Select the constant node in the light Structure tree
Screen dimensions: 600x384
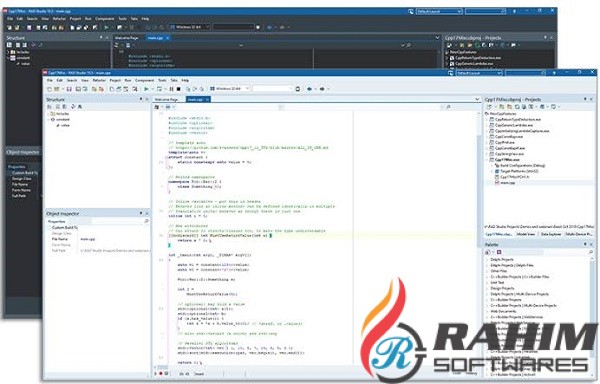63,119
